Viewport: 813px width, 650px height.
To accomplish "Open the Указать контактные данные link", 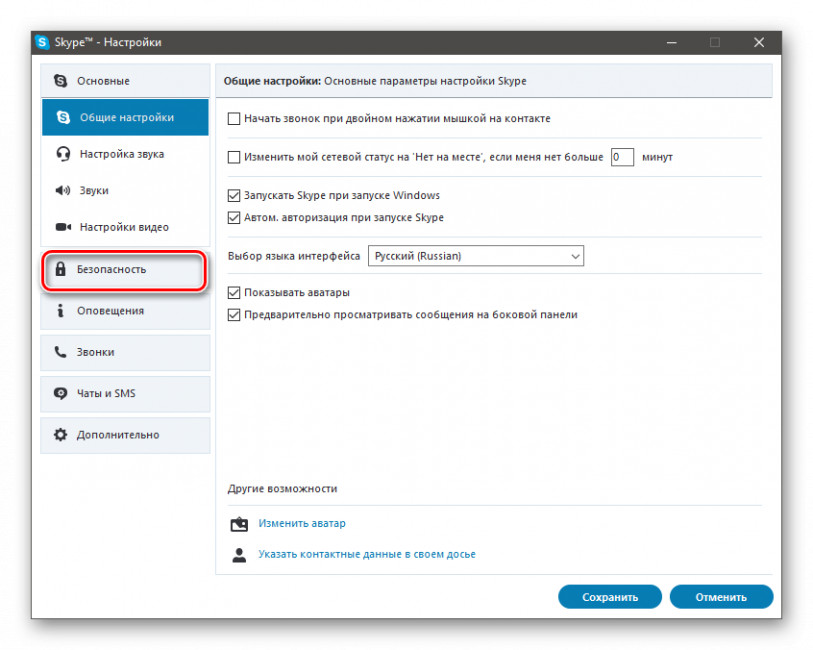I will pyautogui.click(x=366, y=554).
